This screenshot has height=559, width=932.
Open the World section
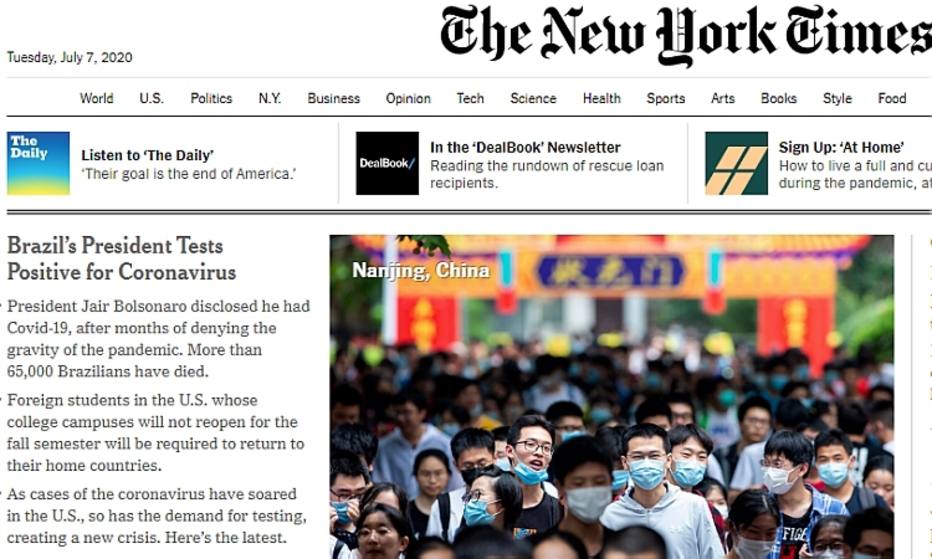(x=96, y=98)
